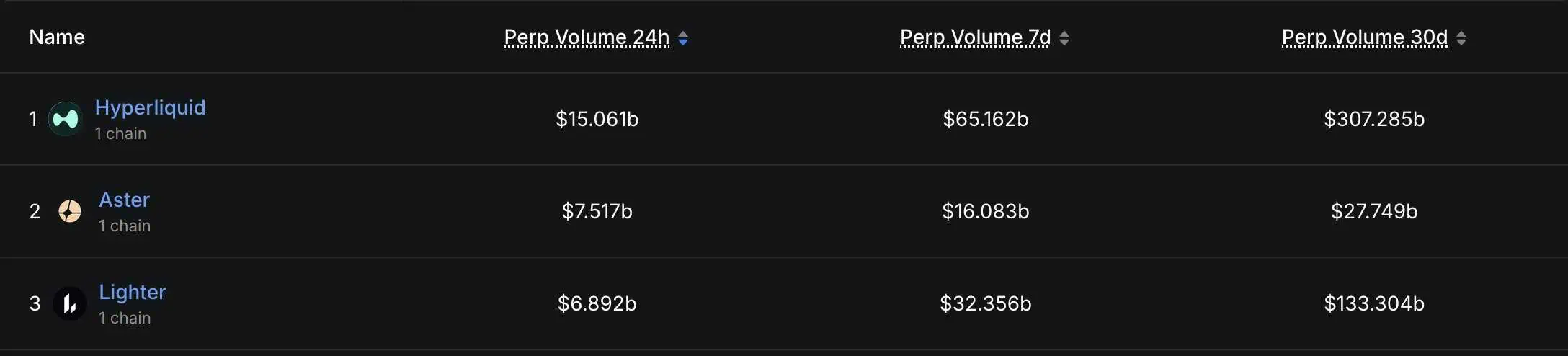This screenshot has height=356, width=1568.
Task: Click "1 chain" under Aster
Action: tap(125, 226)
